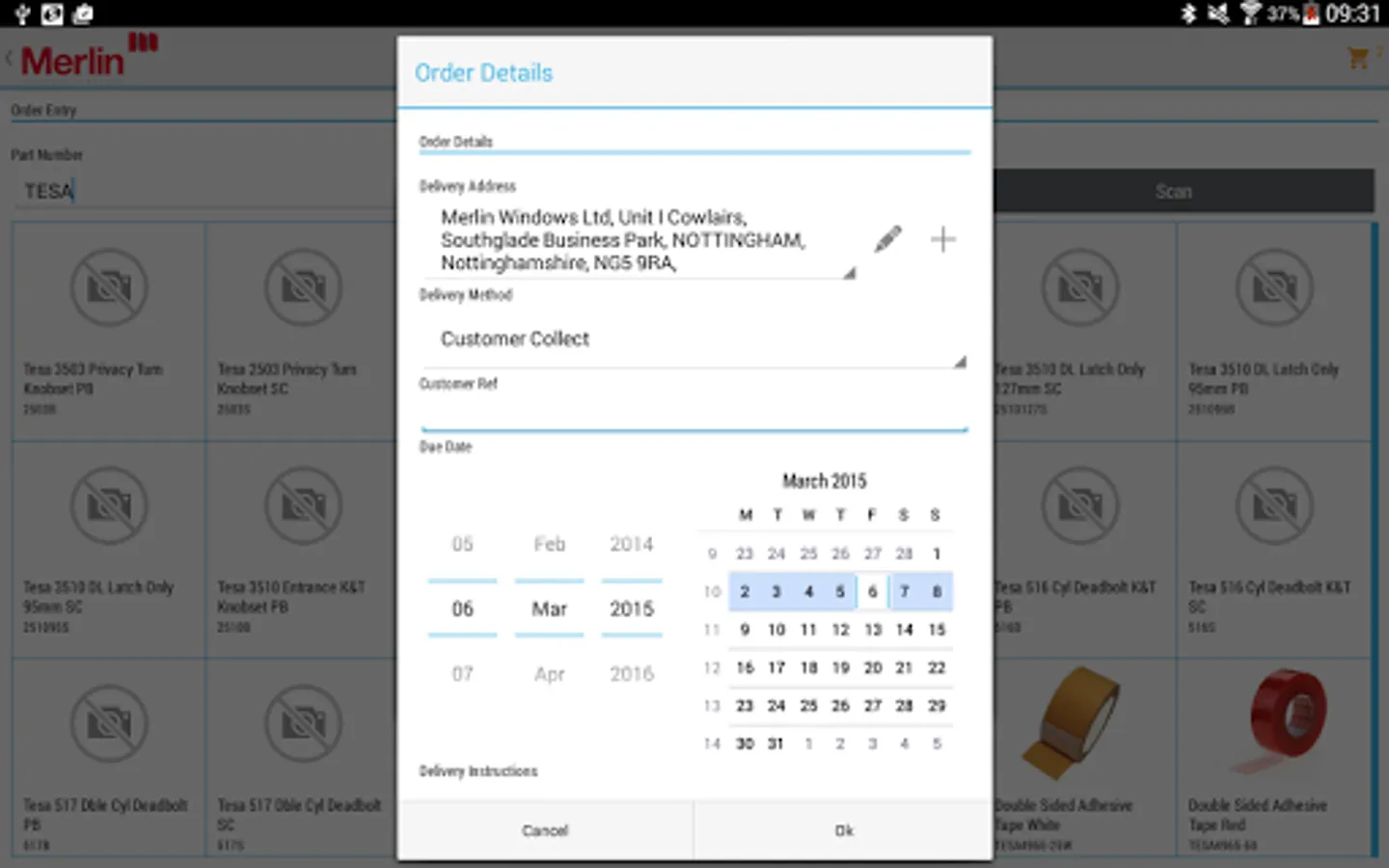This screenshot has height=868, width=1389.
Task: Select 2016 on the year picker wheel
Action: coord(631,673)
